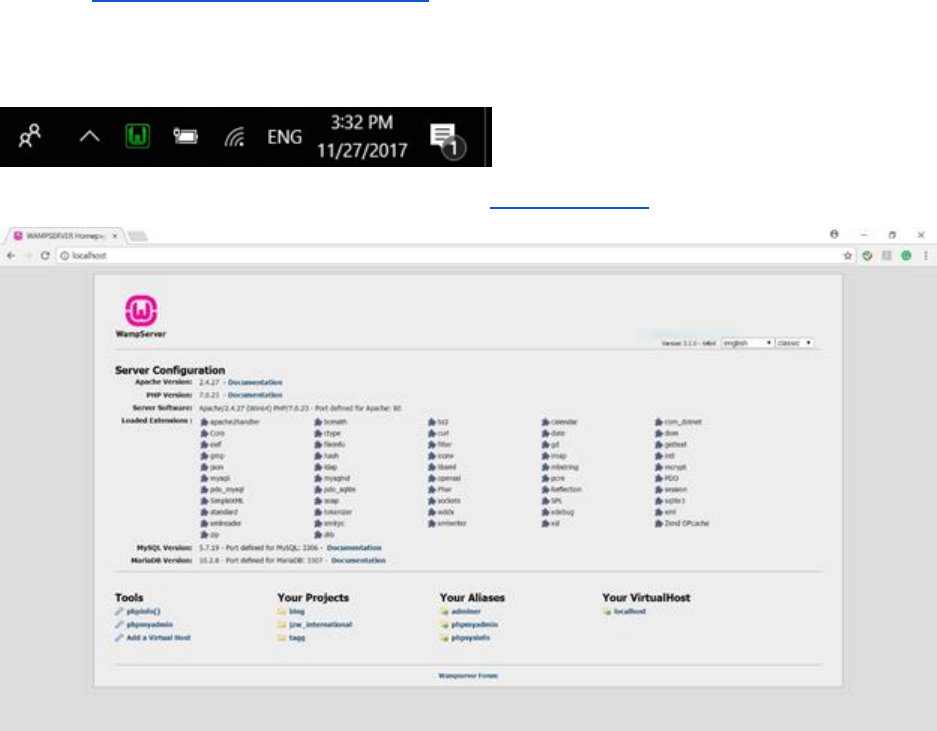
Task: Open the browser profile account icon
Action: coord(834,234)
